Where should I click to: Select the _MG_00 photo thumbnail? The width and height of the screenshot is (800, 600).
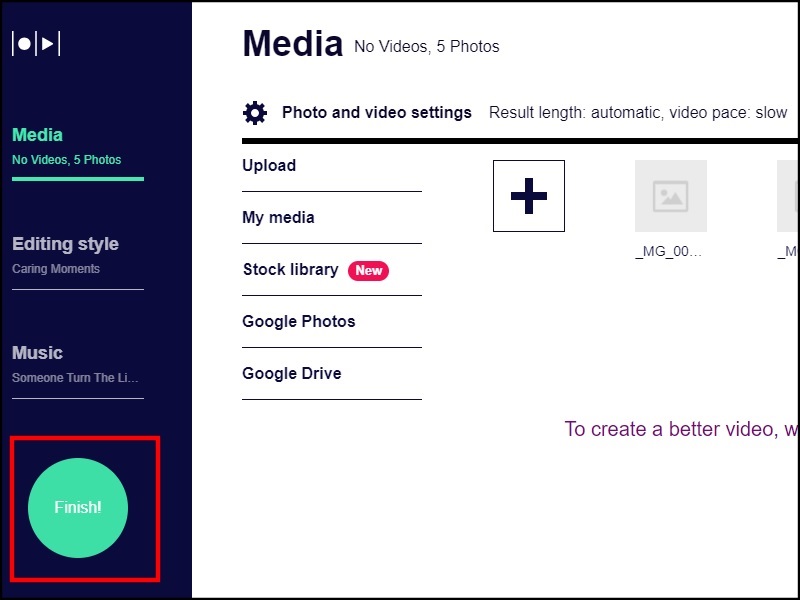(670, 196)
